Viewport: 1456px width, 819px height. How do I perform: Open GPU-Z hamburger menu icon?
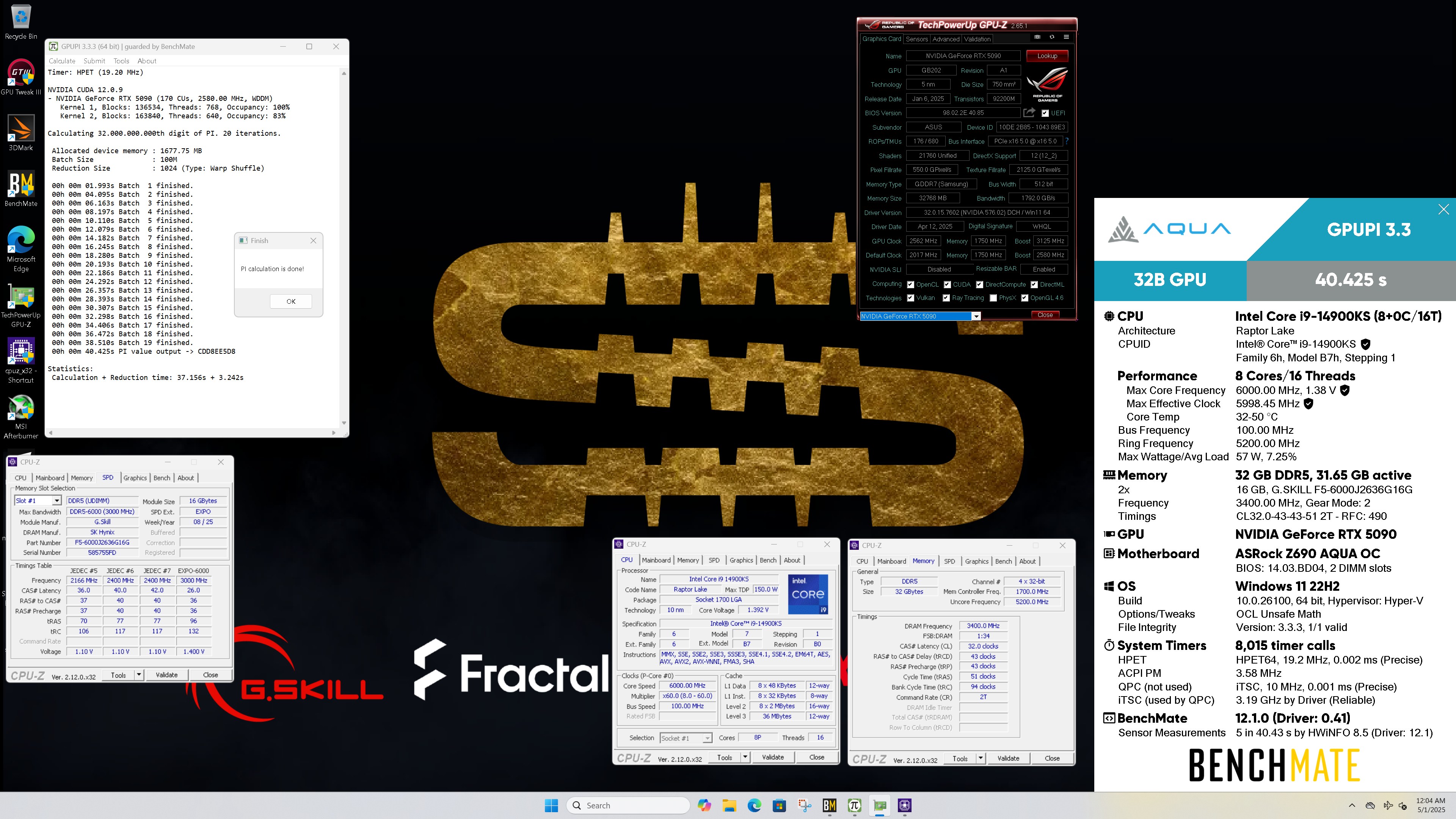[1066, 37]
